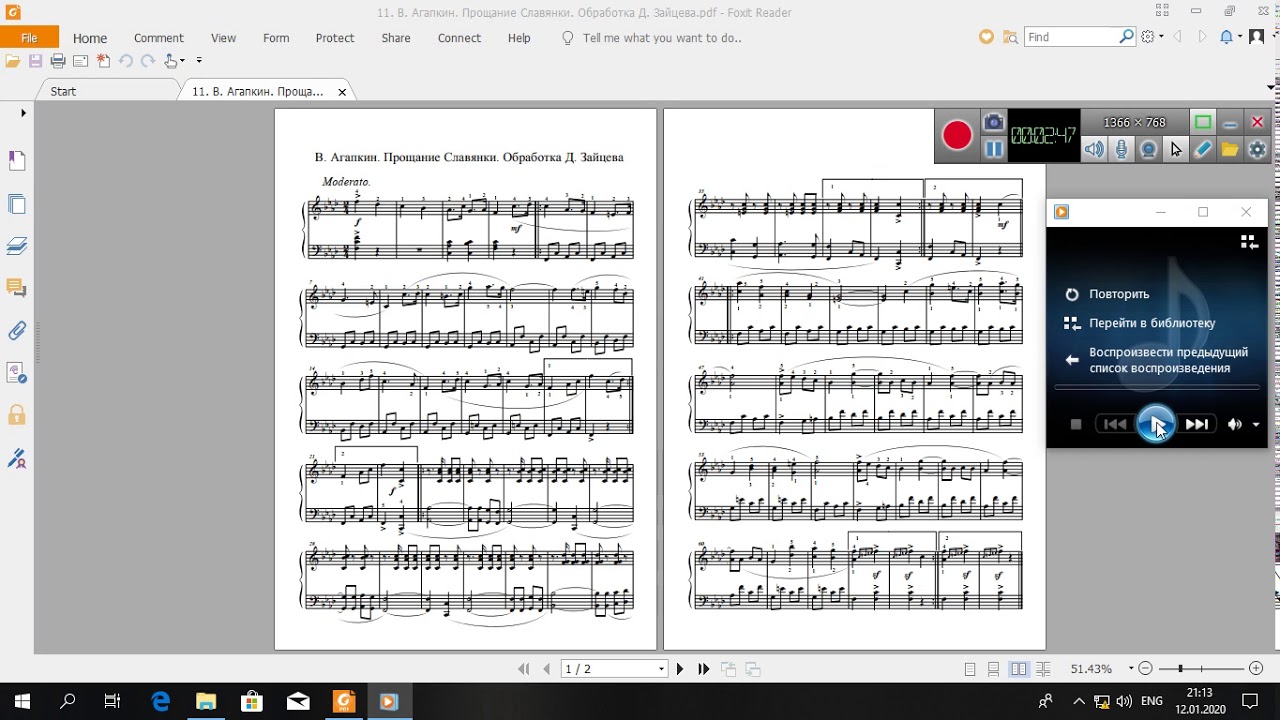Screen dimensions: 1280x720
Task: Open the Share ribbon tab
Action: coord(396,38)
